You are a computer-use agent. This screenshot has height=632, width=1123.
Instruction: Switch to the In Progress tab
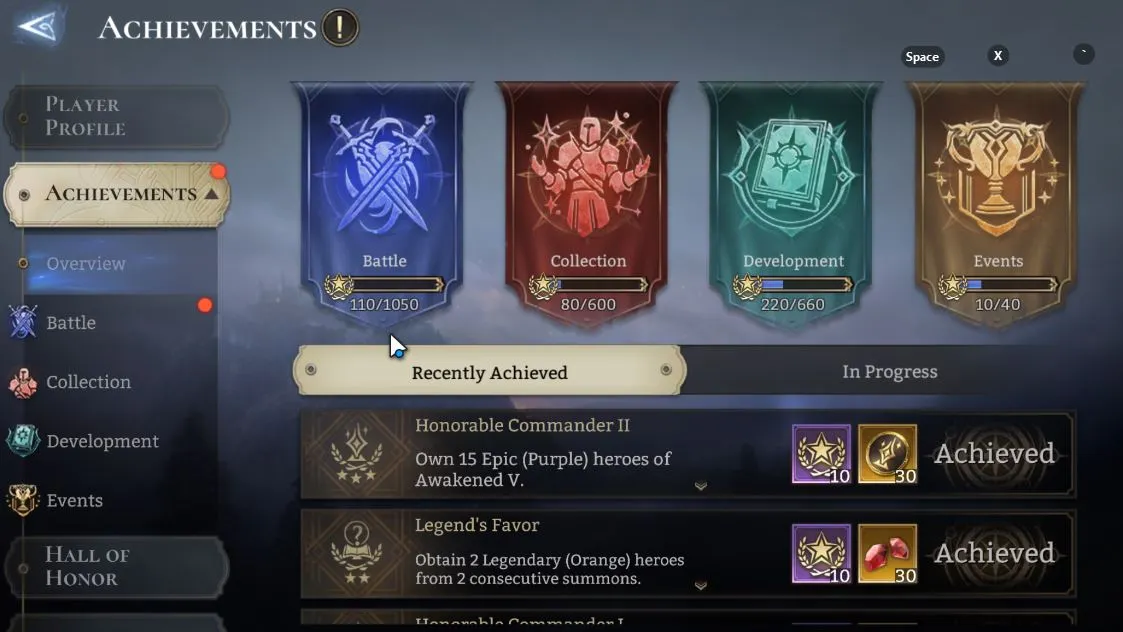coord(890,372)
